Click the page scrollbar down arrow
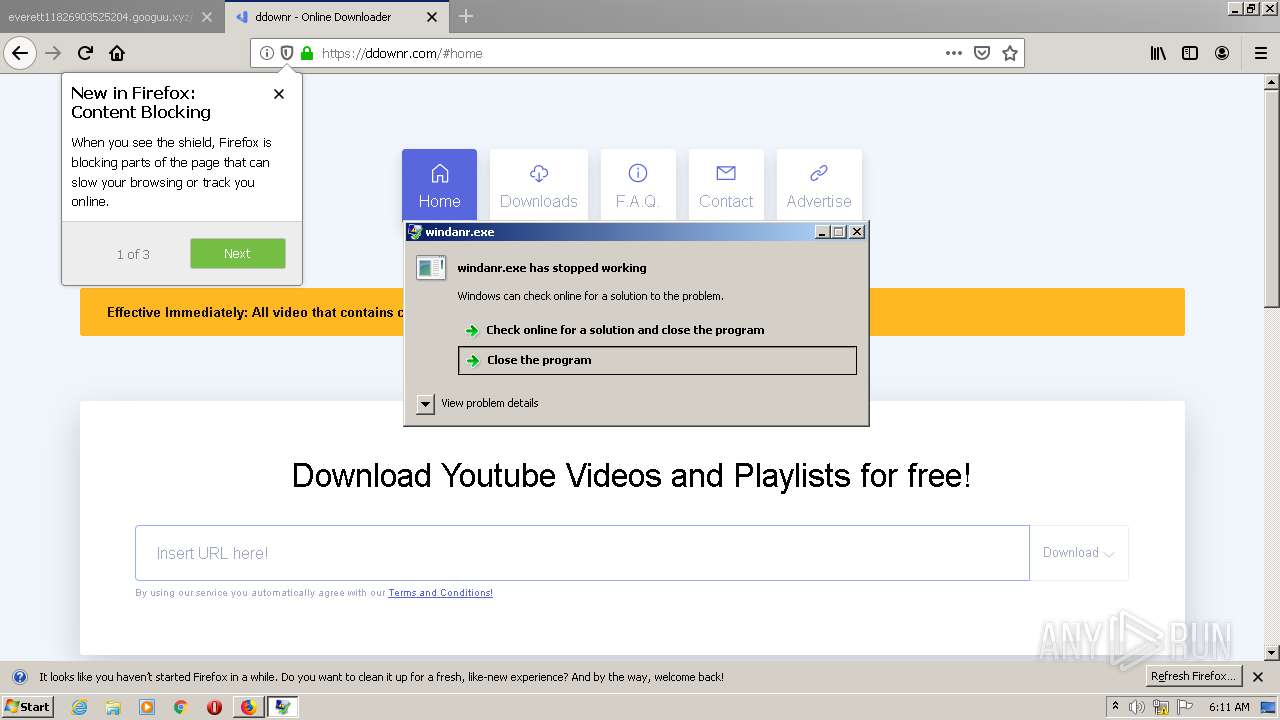1280x720 pixels. tap(1272, 653)
